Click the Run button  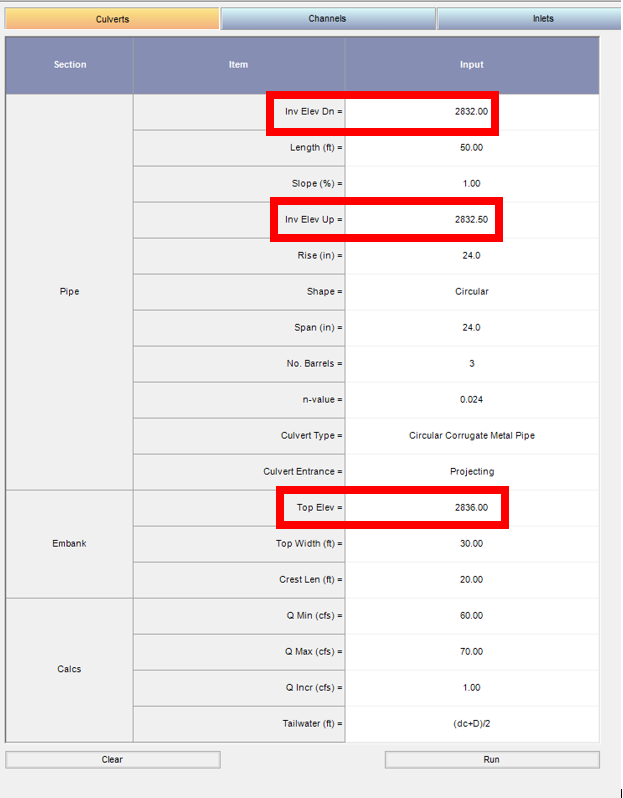tap(491, 760)
